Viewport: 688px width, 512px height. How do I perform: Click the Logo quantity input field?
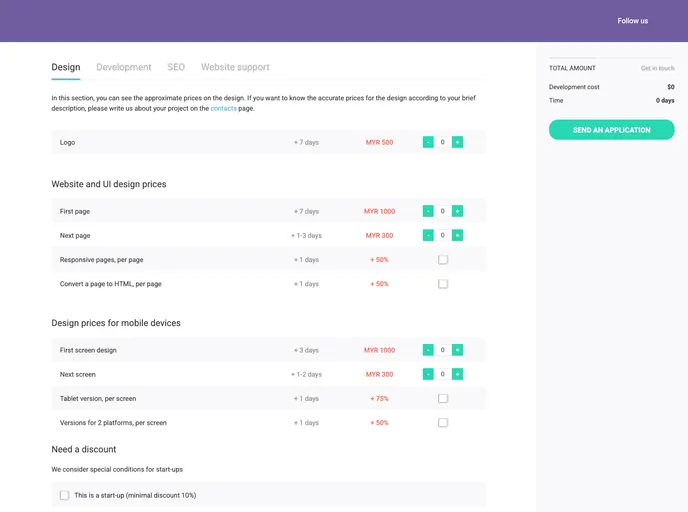pos(442,142)
